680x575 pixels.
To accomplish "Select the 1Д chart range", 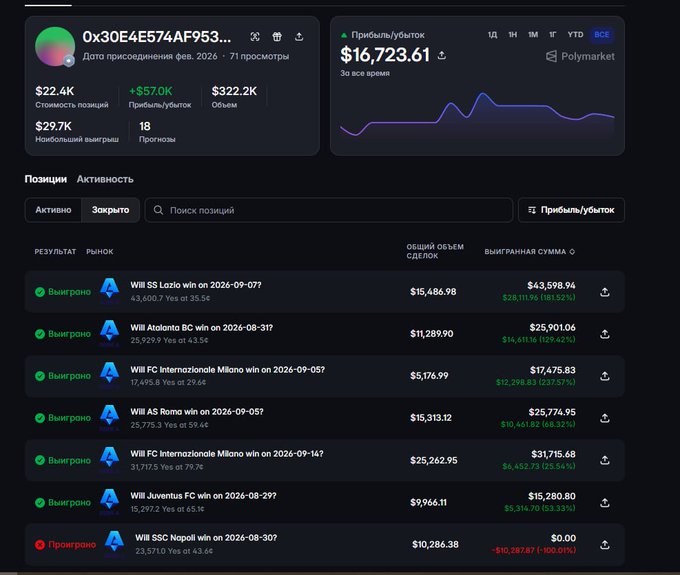I will [492, 35].
